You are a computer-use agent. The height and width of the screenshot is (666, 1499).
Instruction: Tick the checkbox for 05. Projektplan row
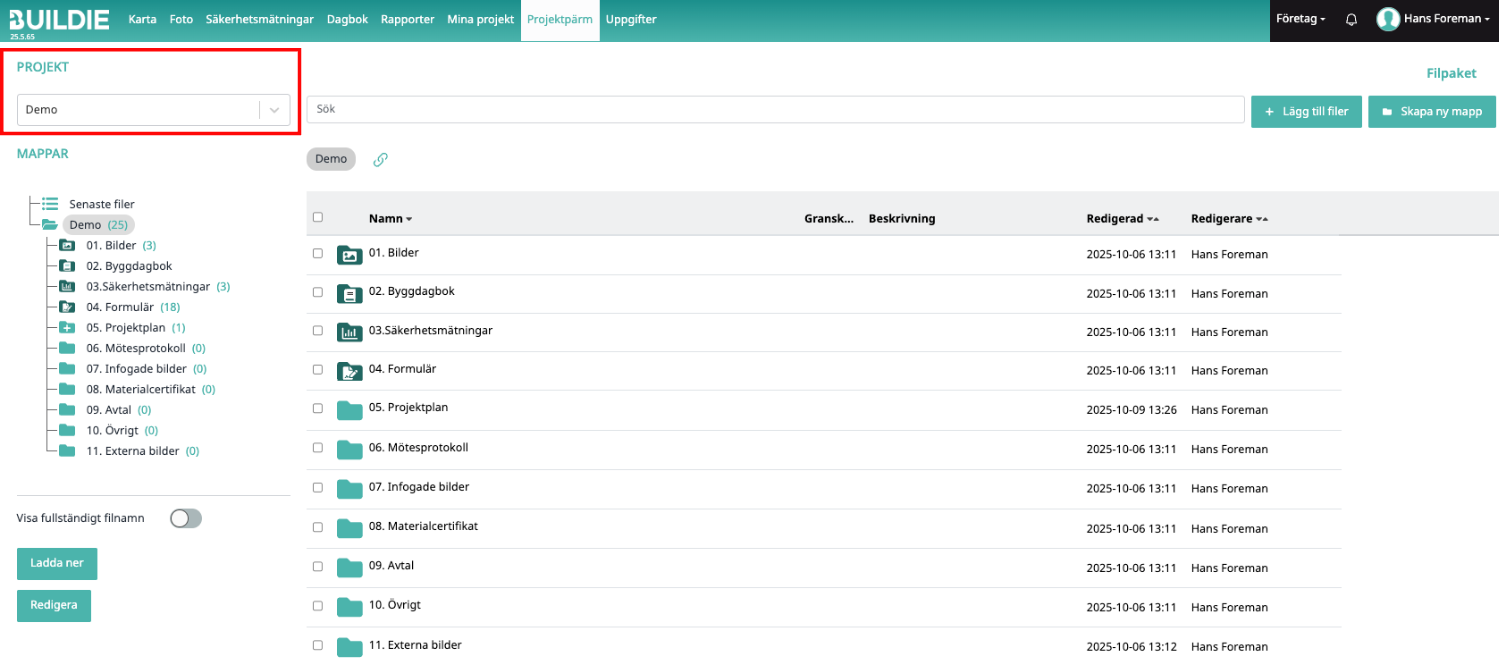318,409
